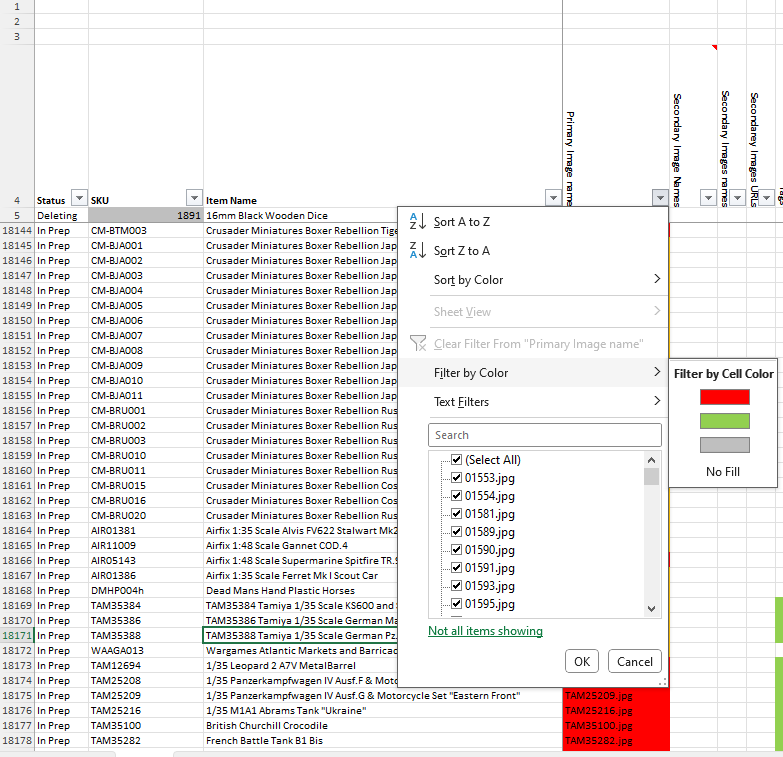Open Text Filters menu entry
783x757 pixels.
(533, 401)
